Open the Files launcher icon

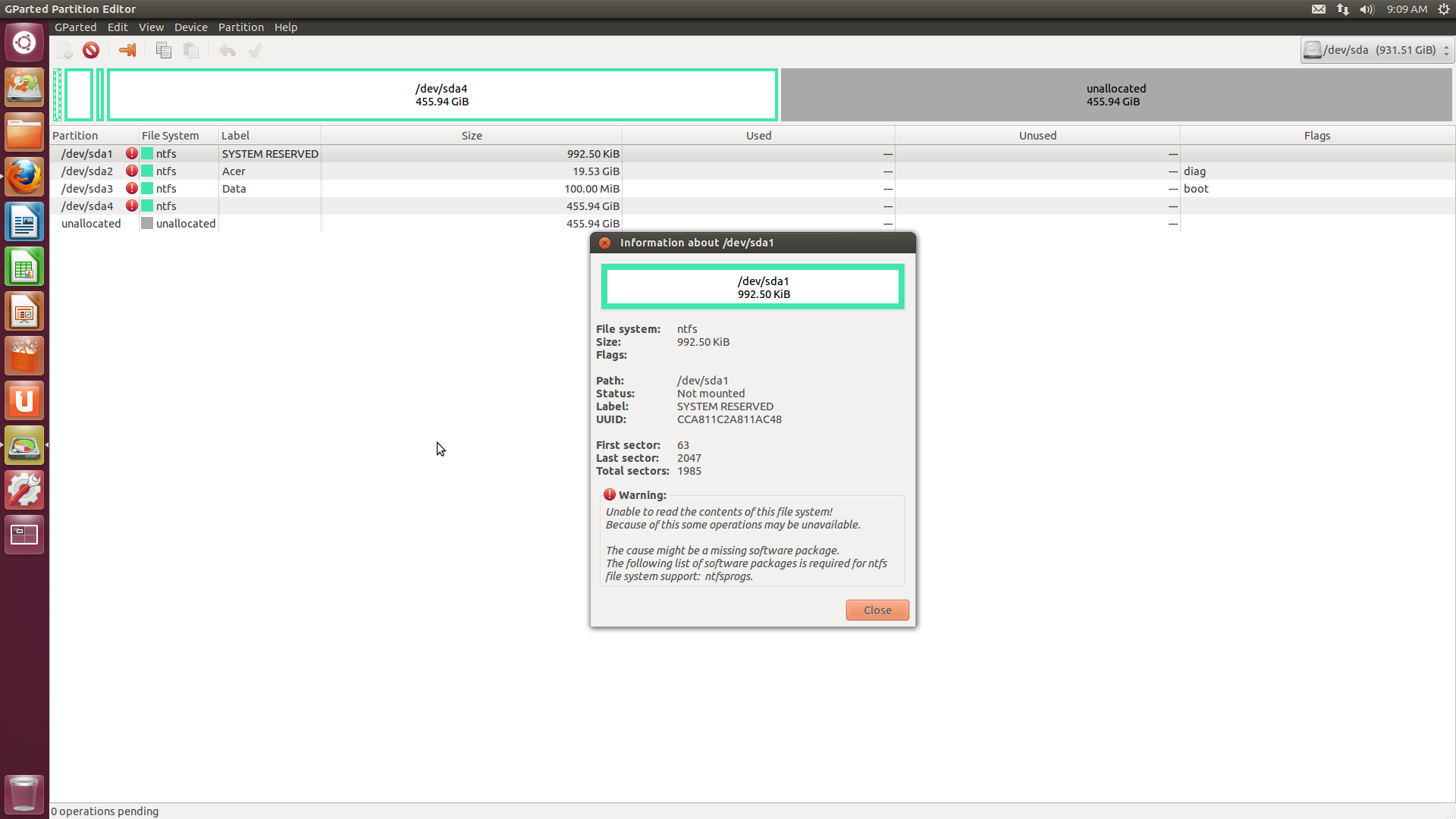tap(24, 133)
